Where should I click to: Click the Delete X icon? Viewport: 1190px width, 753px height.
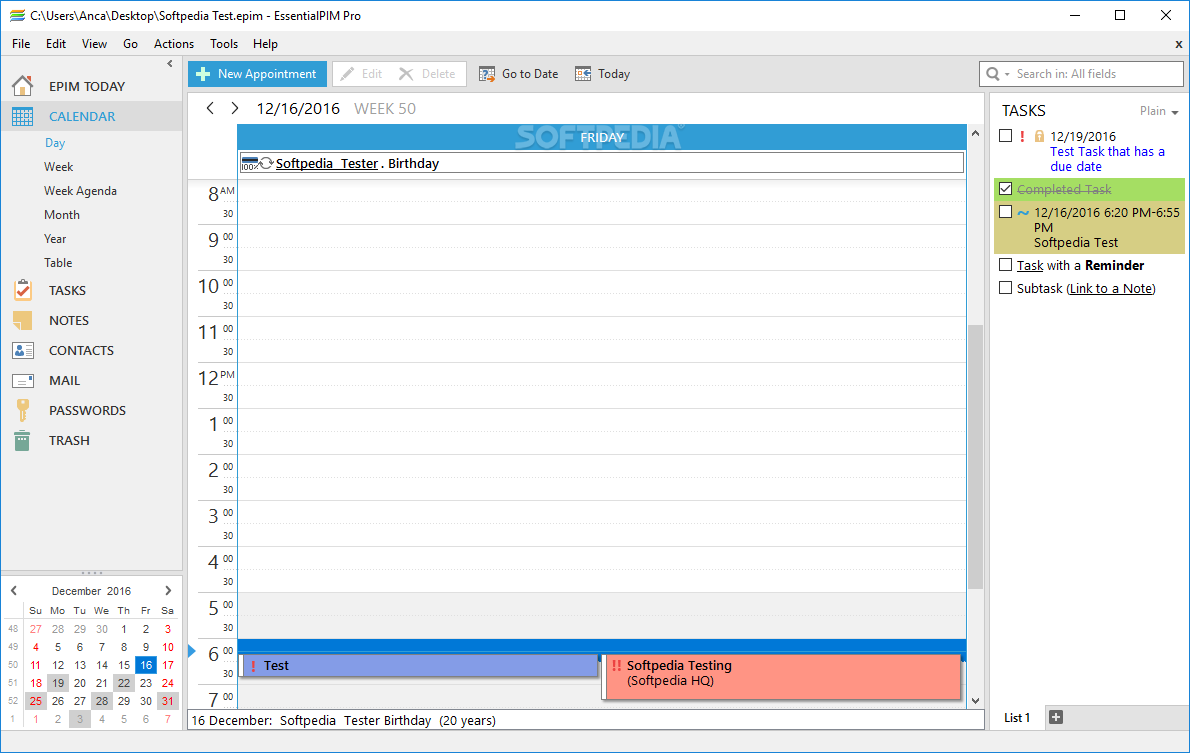pos(406,74)
